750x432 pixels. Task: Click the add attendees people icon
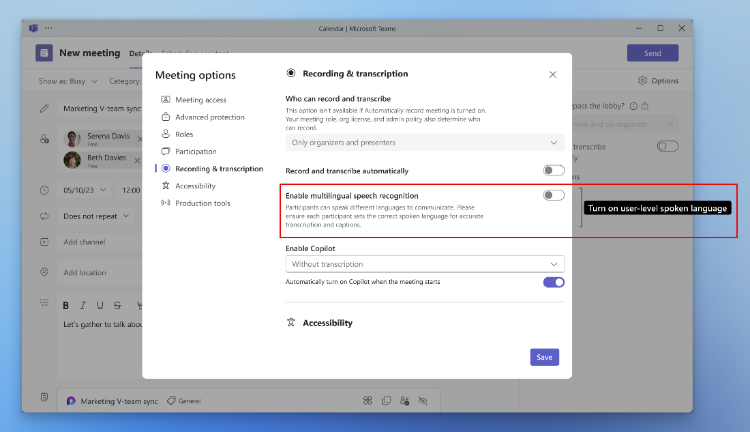tap(44, 139)
